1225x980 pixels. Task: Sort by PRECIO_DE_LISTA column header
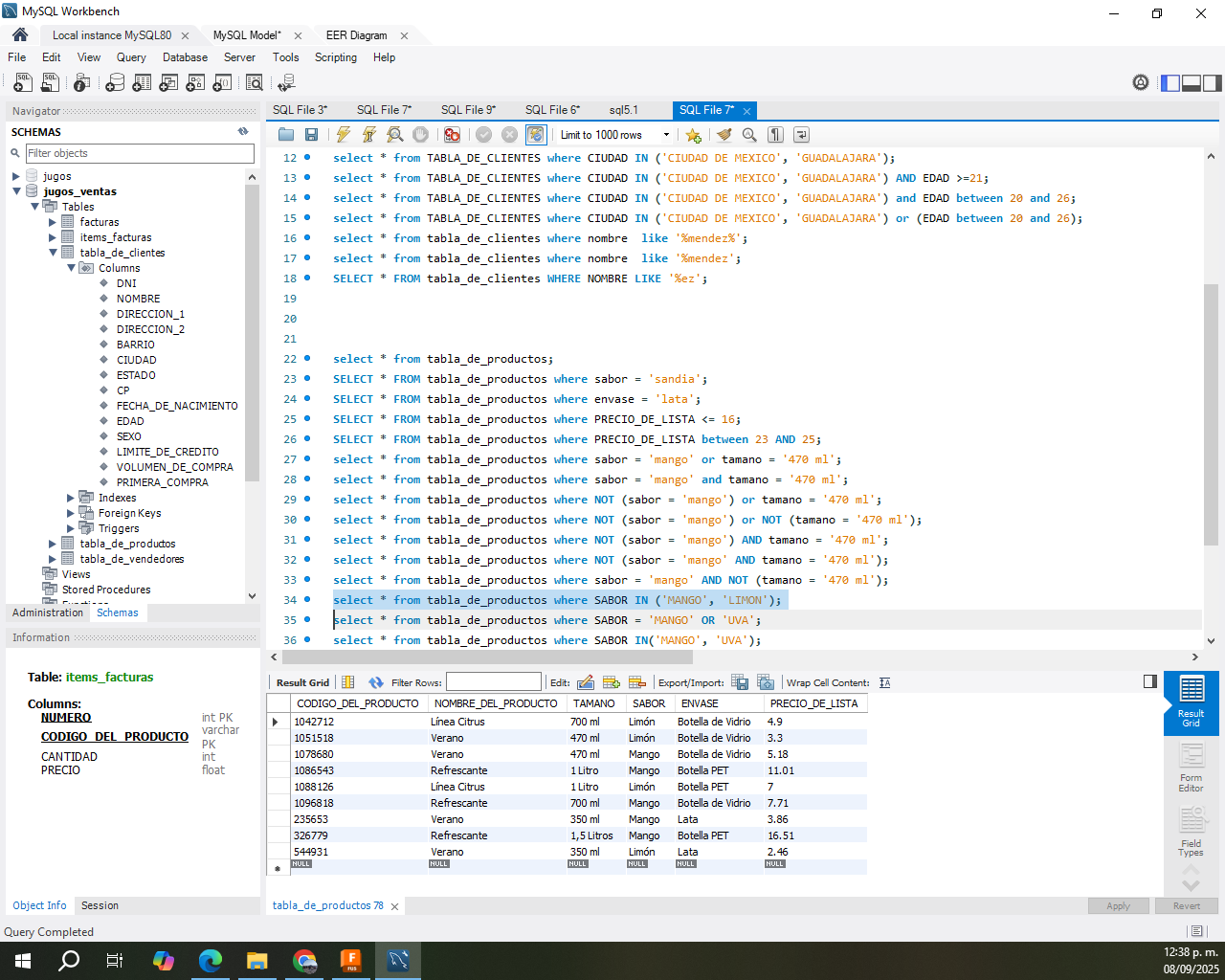[814, 703]
